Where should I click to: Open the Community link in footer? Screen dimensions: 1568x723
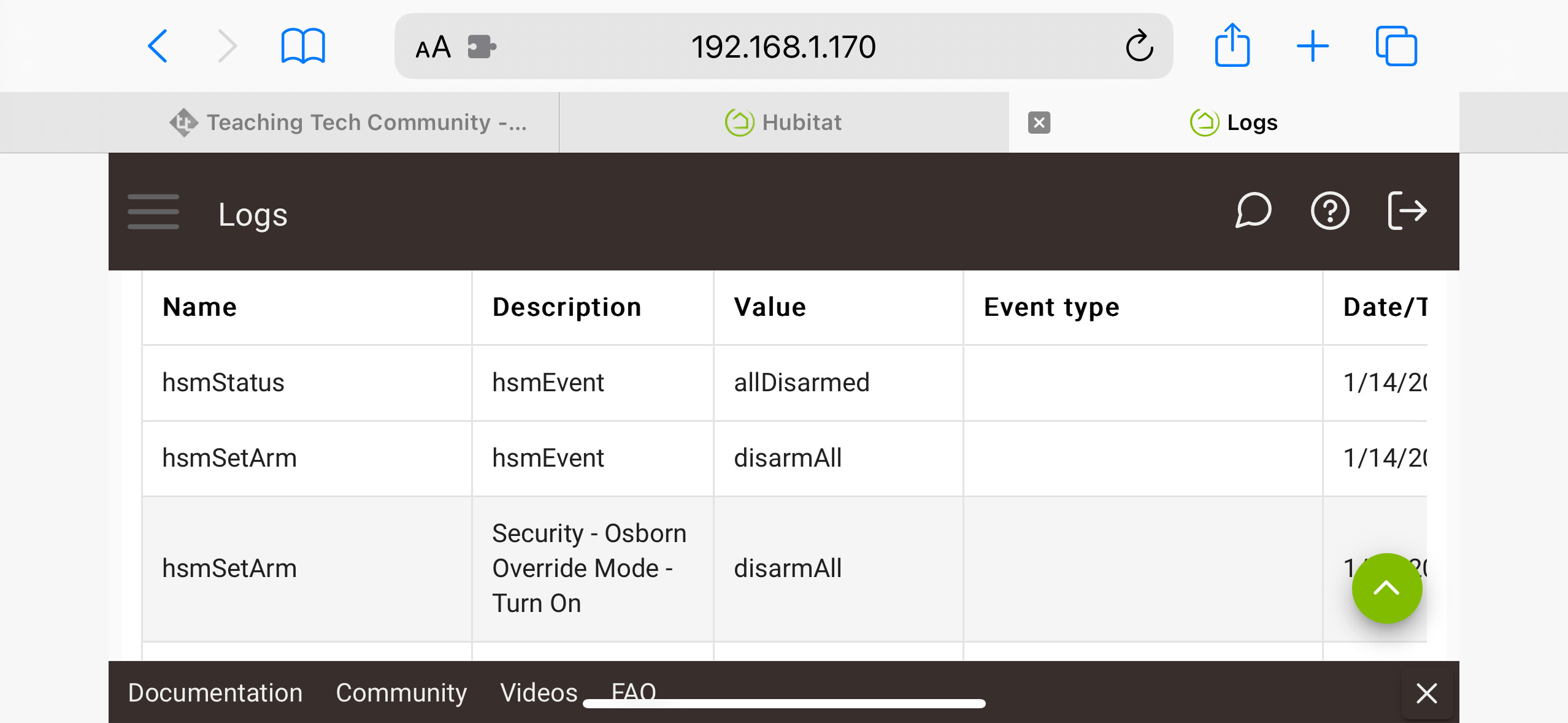pyautogui.click(x=401, y=692)
